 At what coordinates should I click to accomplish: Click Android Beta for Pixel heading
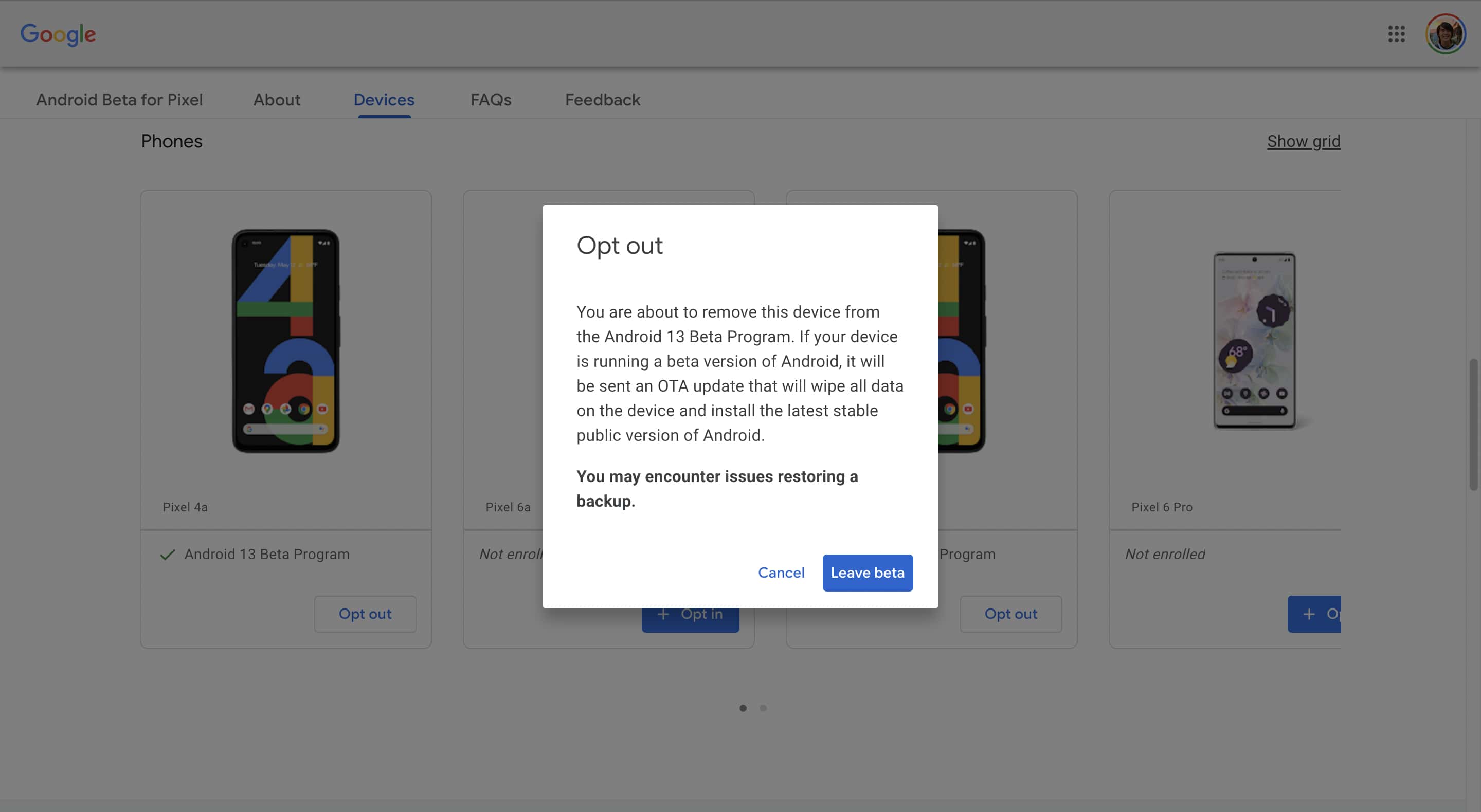(x=120, y=100)
